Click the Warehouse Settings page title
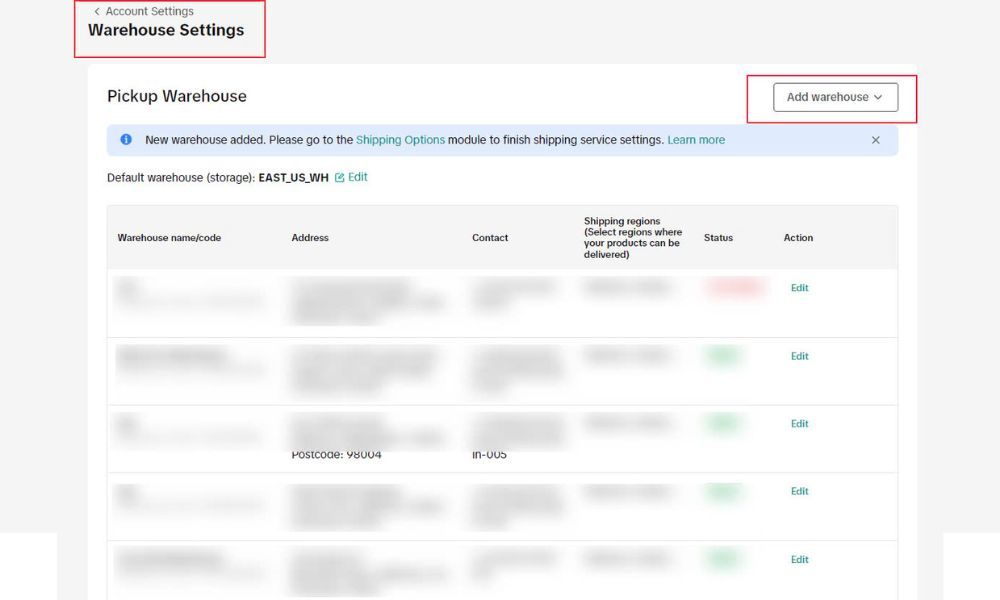 click(x=166, y=30)
